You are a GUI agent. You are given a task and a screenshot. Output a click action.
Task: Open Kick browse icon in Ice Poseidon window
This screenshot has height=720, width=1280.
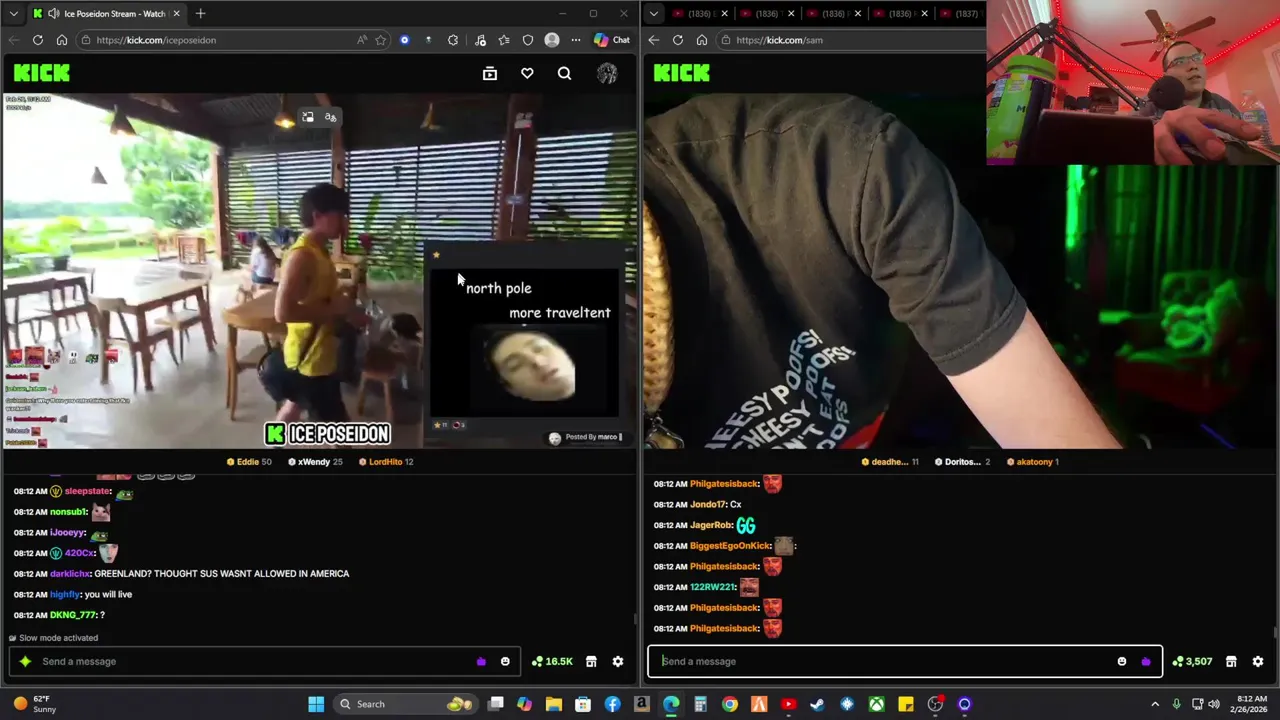(490, 73)
